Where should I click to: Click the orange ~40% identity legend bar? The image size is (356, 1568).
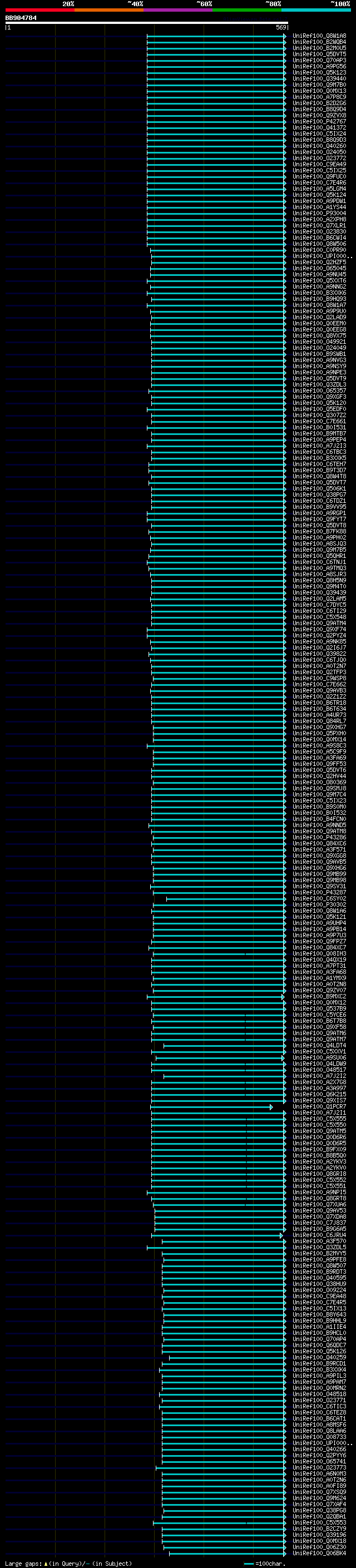click(x=109, y=11)
